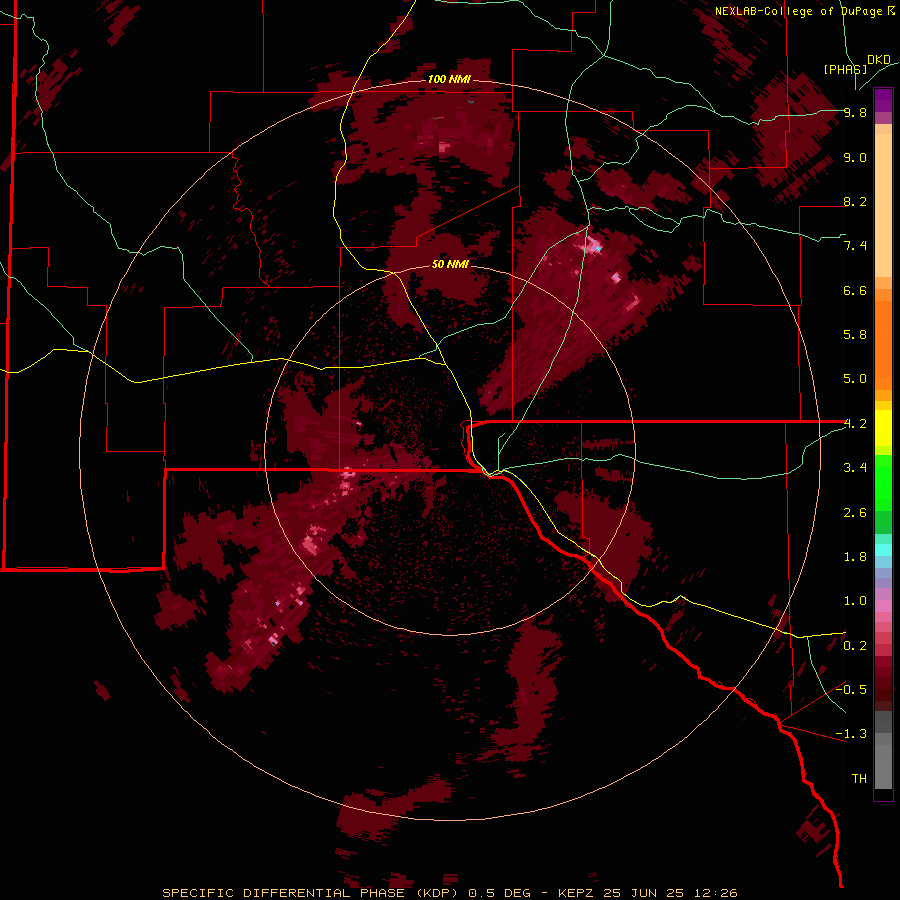Click the 3.4 scale value
Screen dimensions: 900x900
[855, 468]
